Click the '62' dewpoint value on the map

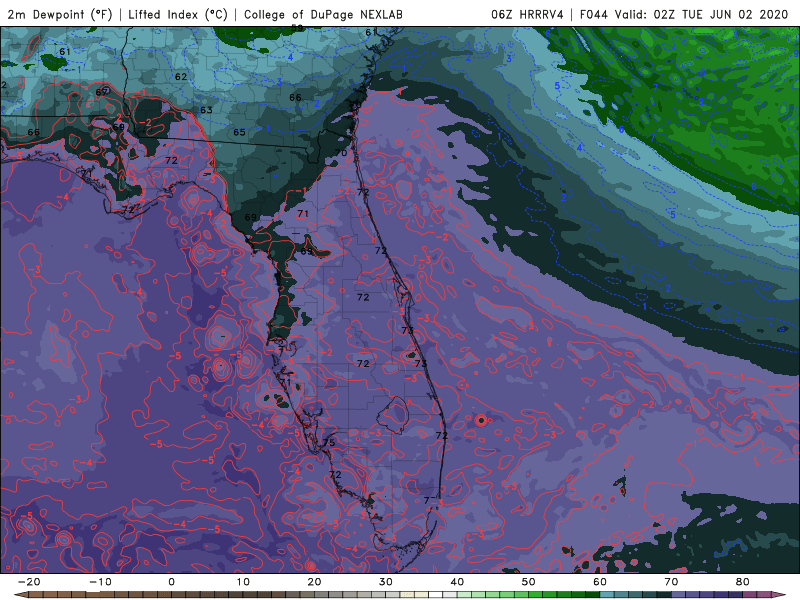[x=181, y=77]
